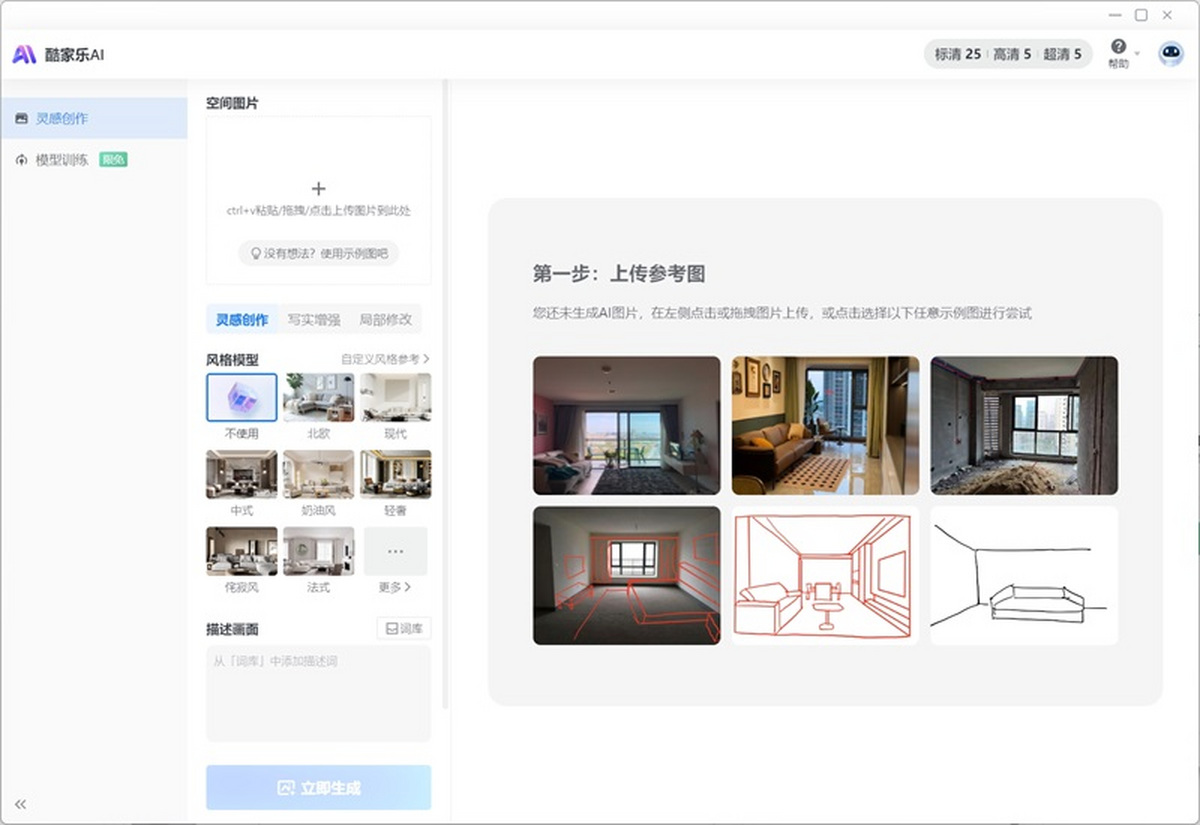The height and width of the screenshot is (825, 1200).
Task: Open the 词库 word library
Action: 404,628
